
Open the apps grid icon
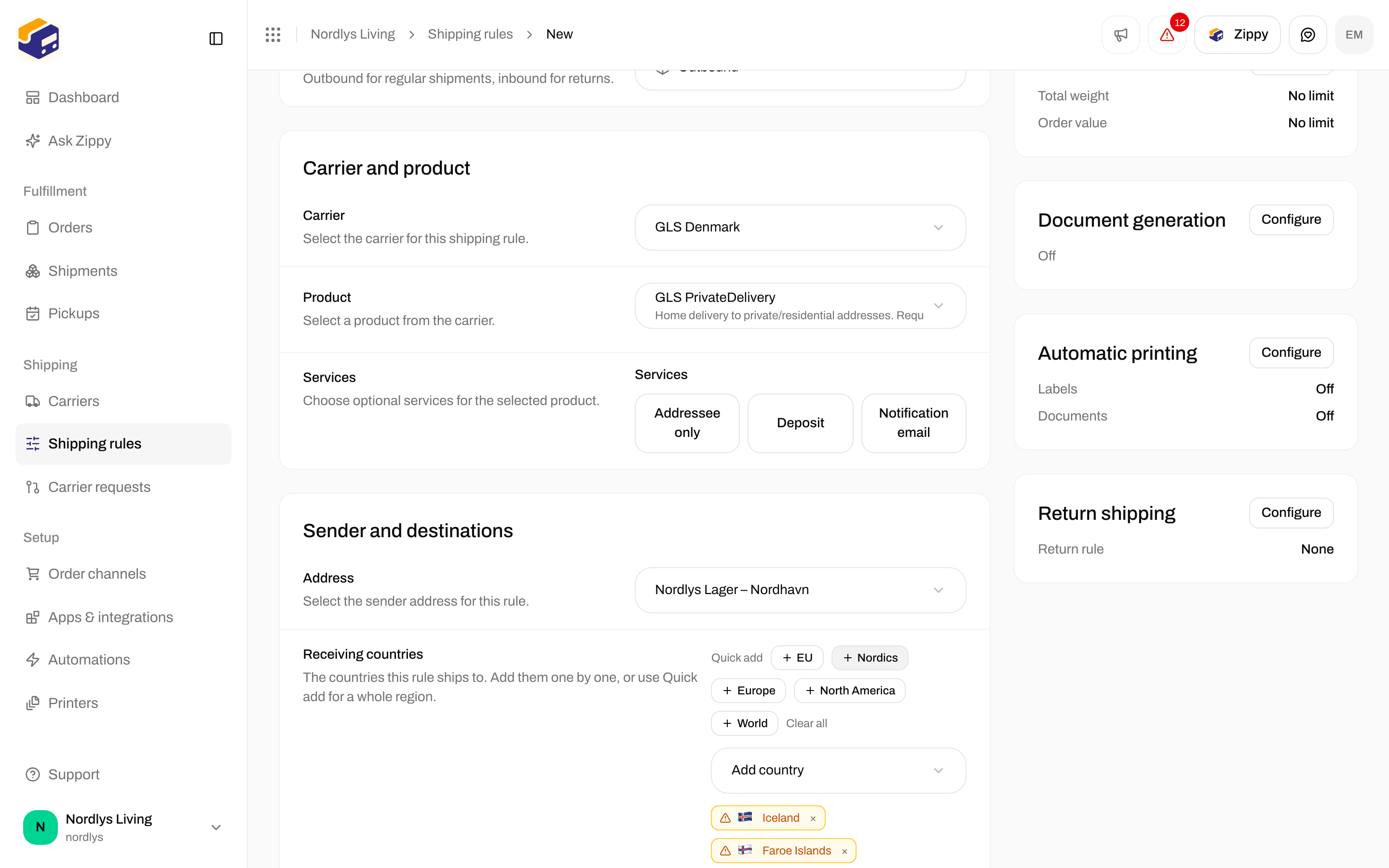coord(273,34)
